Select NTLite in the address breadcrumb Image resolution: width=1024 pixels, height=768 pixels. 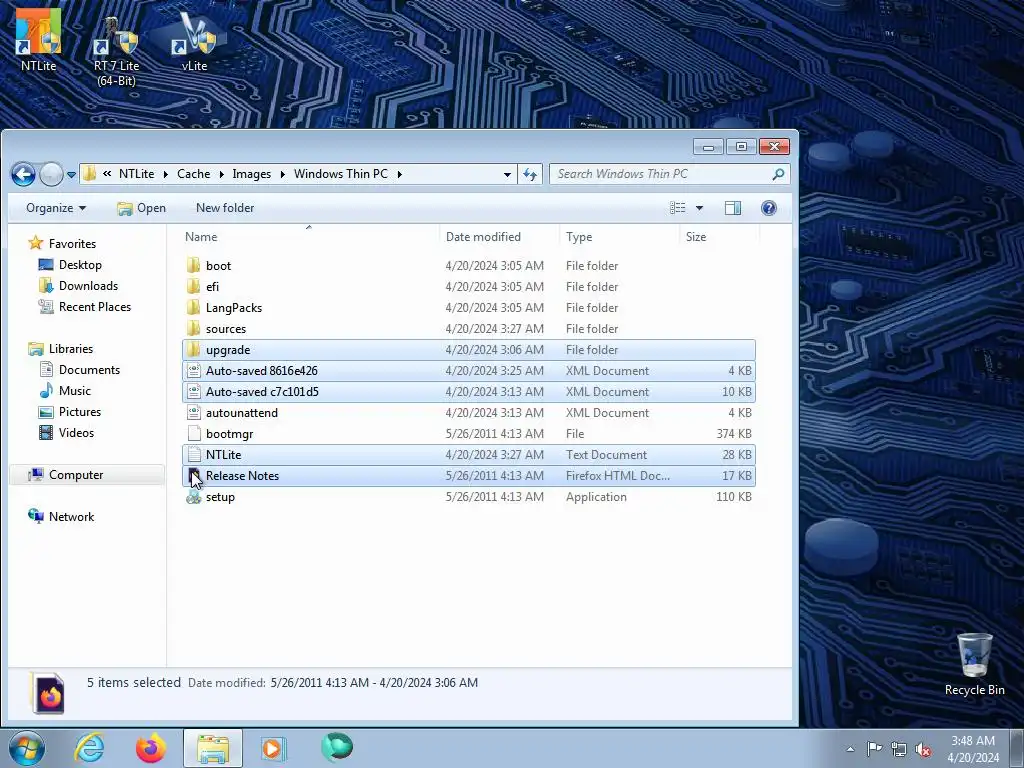tap(136, 174)
